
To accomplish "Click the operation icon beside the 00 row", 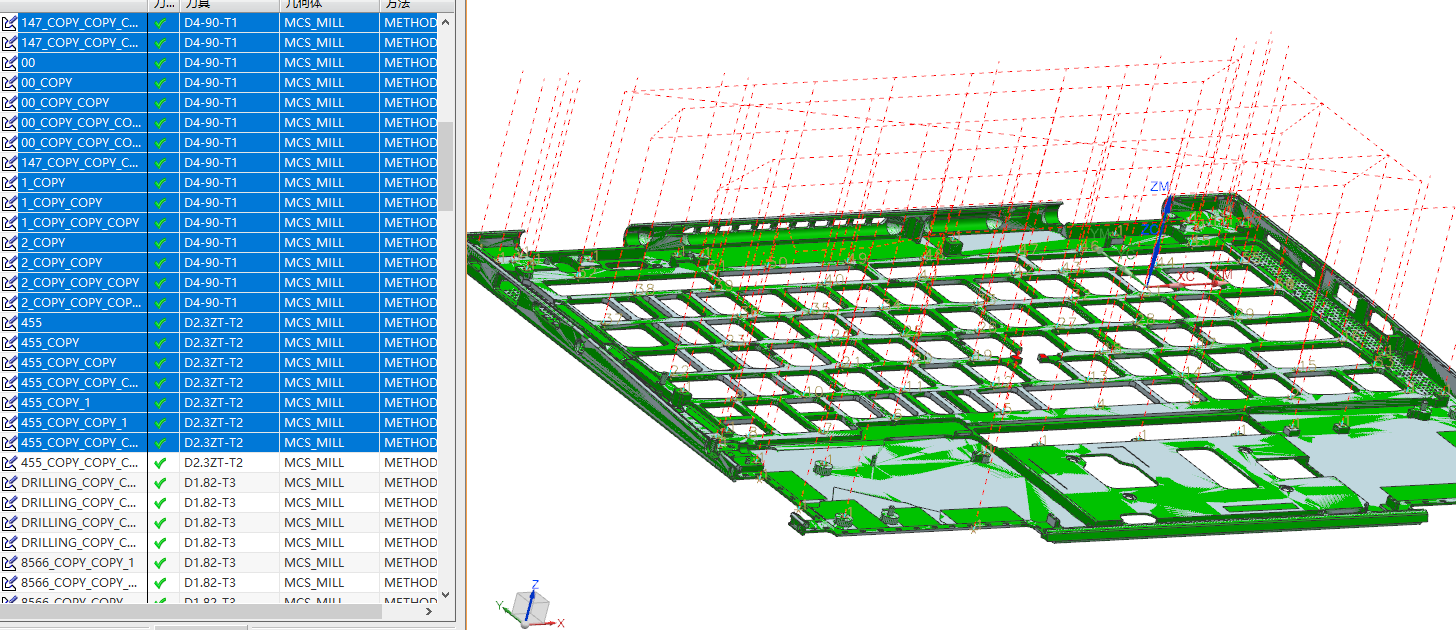I will click(x=9, y=63).
